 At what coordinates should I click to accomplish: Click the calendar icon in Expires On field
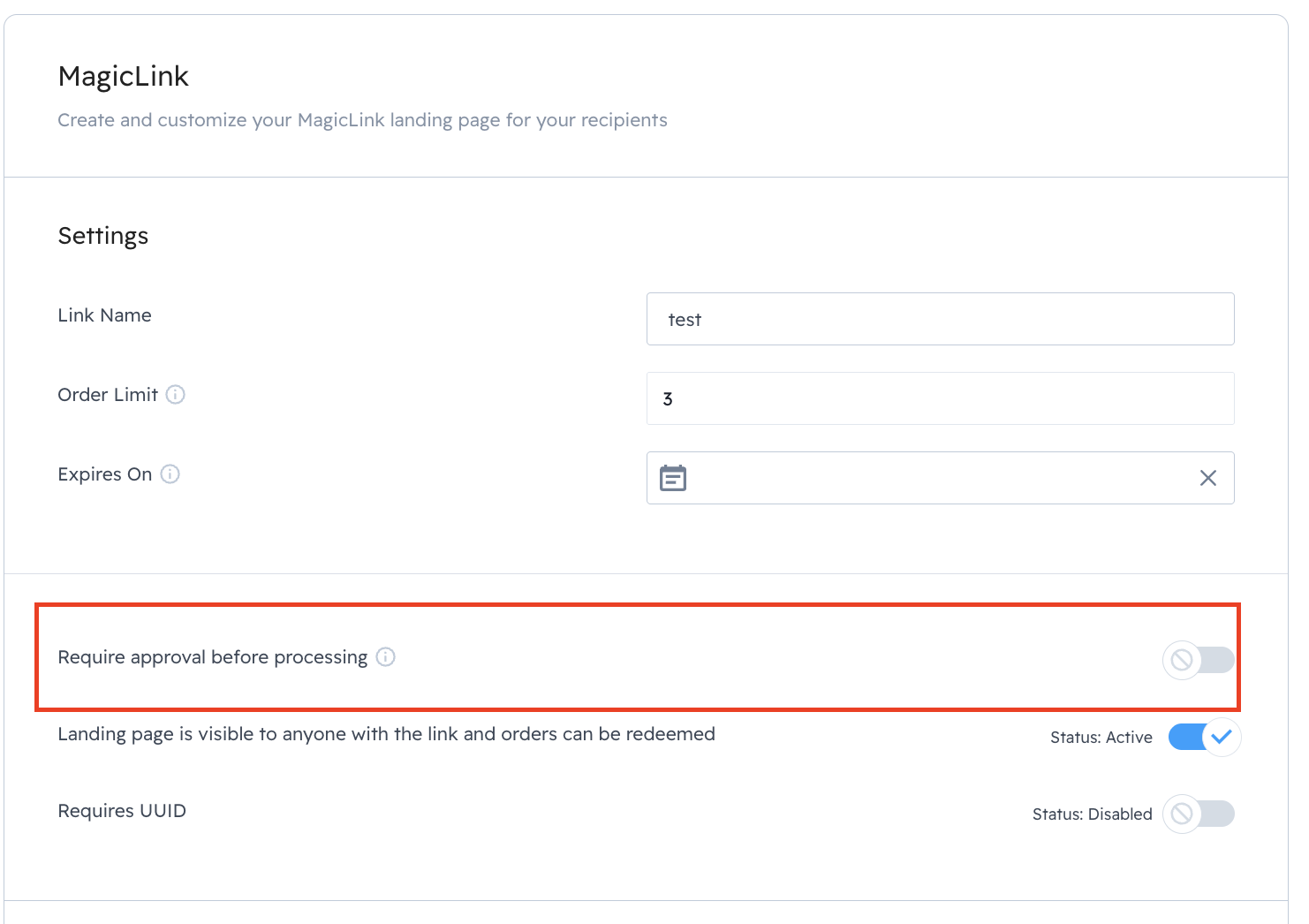coord(673,478)
